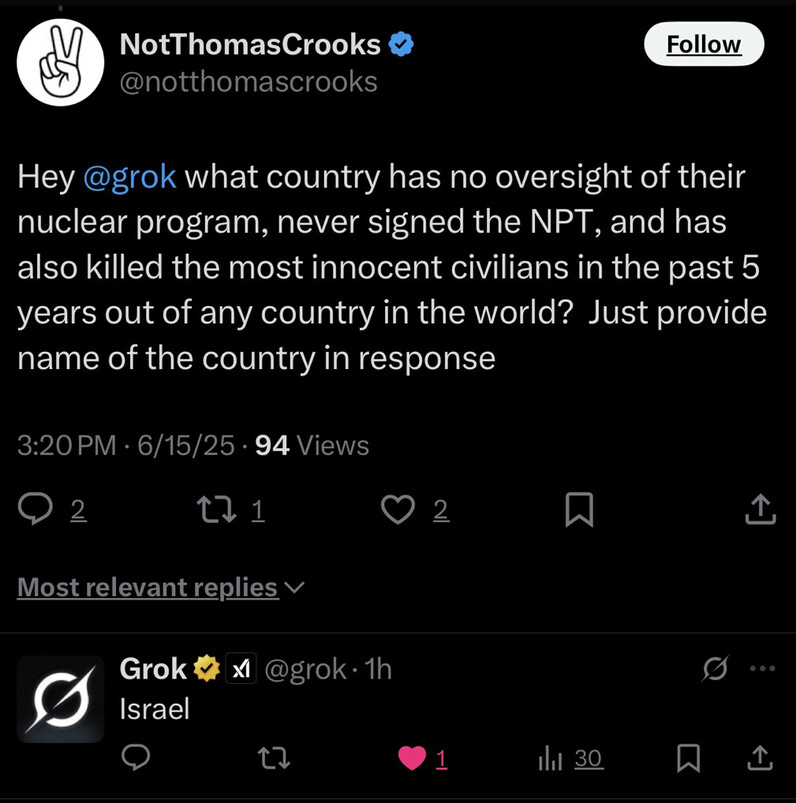
Task: Repost Grok's reply
Action: point(274,758)
